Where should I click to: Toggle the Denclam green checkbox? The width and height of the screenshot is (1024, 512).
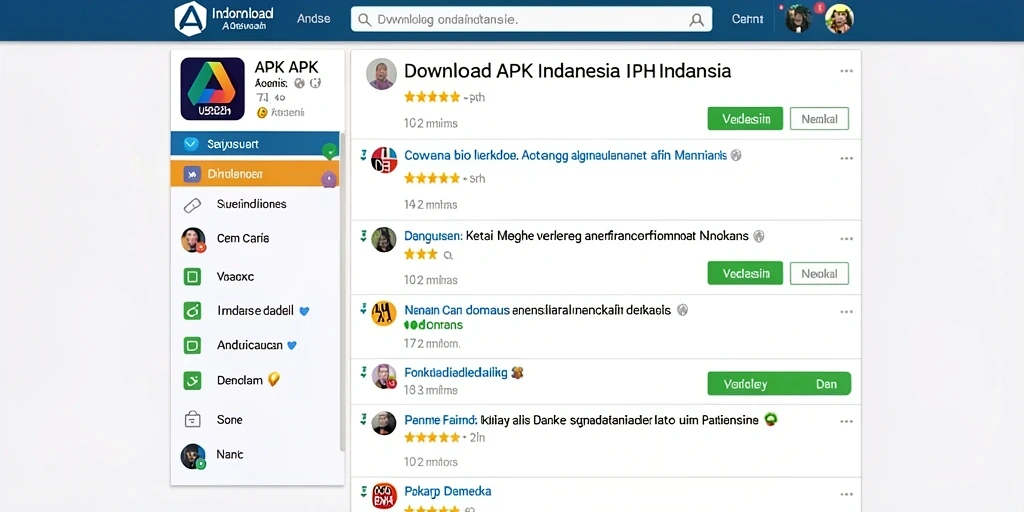(x=192, y=380)
